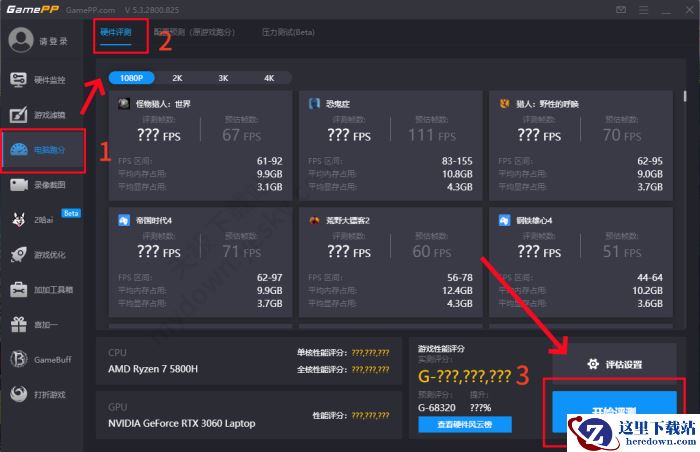This screenshot has width=700, height=452.
Task: Select the 1080P resolution option
Action: [131, 78]
